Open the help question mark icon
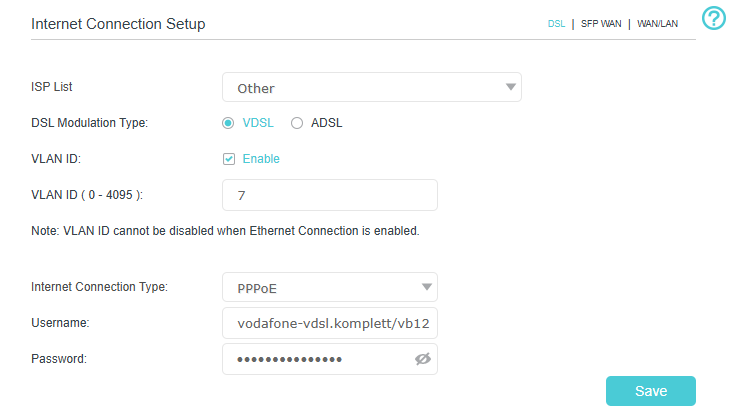736x414 pixels. click(713, 18)
